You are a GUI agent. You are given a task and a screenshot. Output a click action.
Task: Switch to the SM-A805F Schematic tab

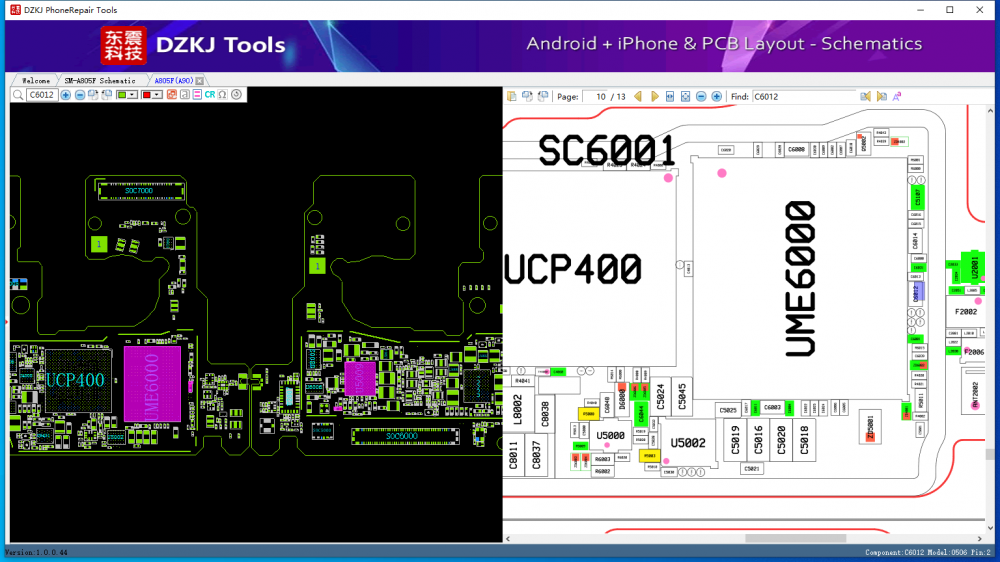tap(100, 81)
